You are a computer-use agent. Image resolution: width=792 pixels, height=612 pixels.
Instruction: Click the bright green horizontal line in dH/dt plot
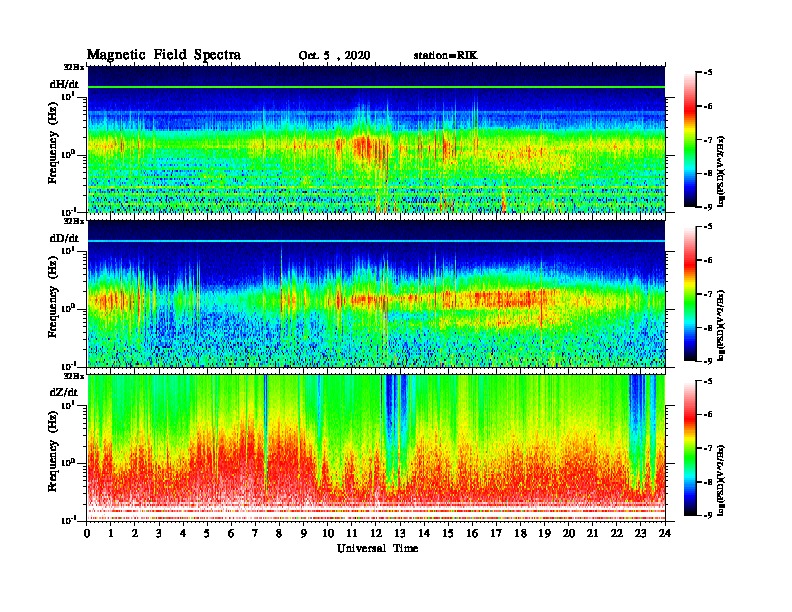376,87
